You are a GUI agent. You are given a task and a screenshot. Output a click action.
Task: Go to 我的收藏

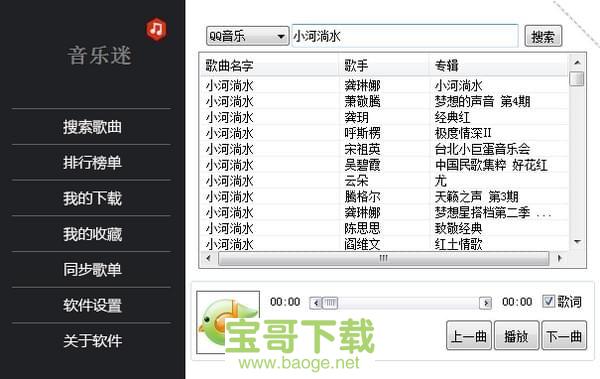(x=92, y=234)
